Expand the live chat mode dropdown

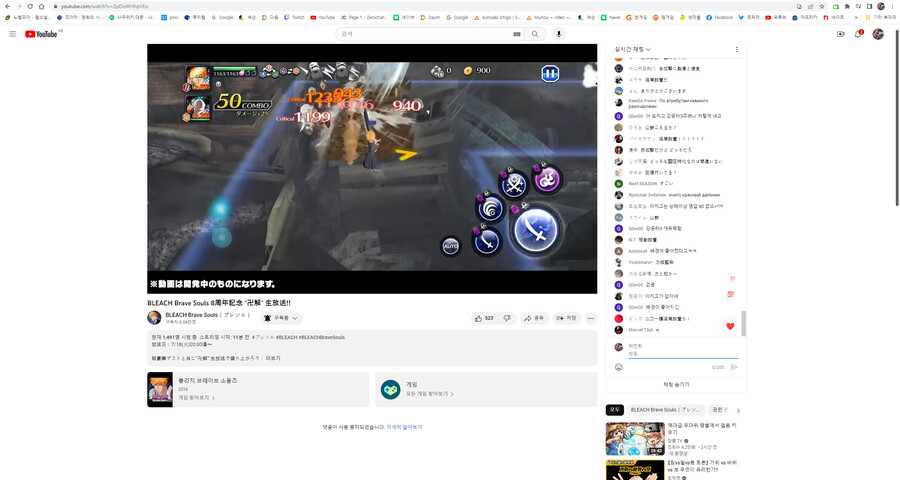pos(633,49)
